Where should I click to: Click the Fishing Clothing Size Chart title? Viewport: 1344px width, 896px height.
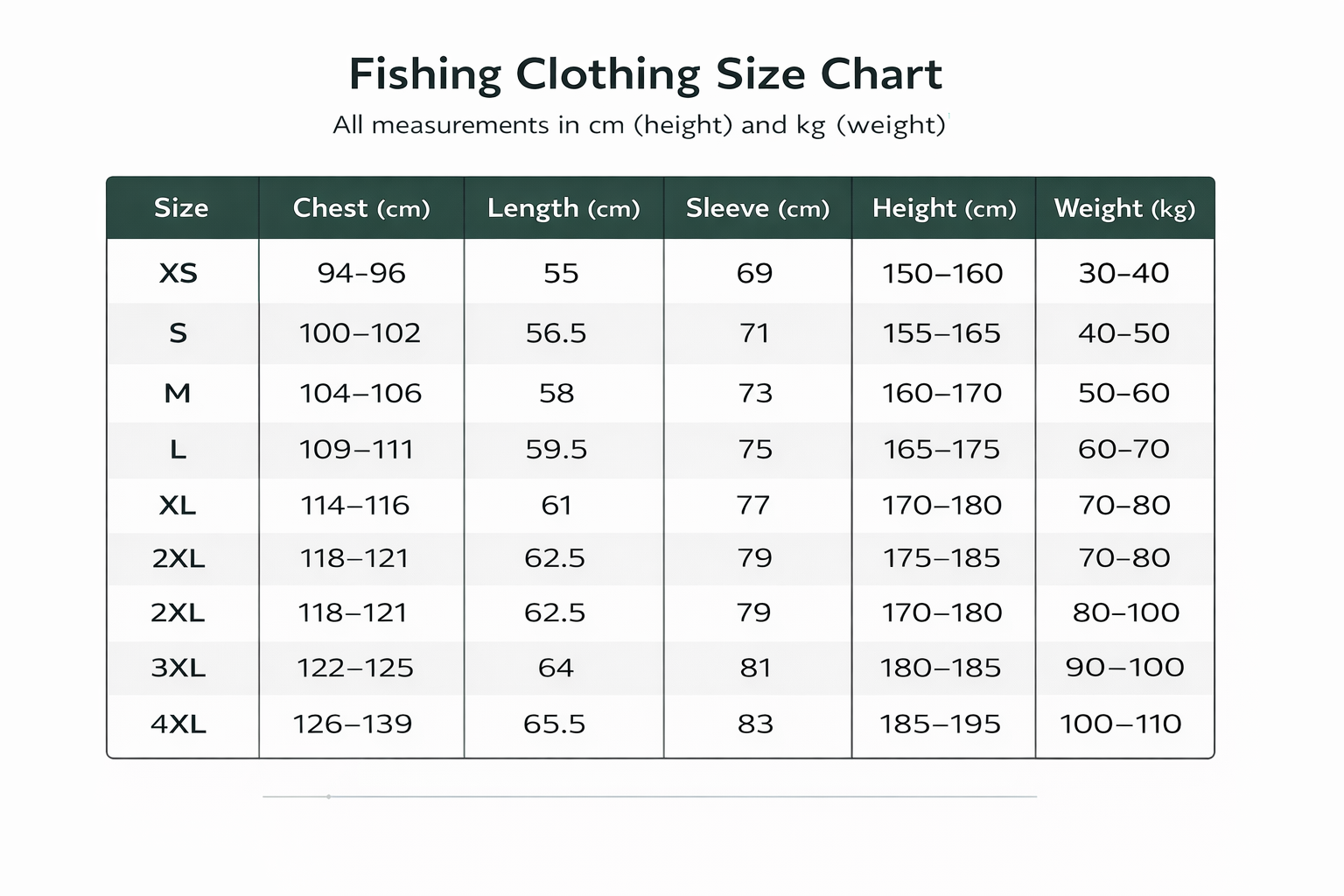[x=645, y=73]
